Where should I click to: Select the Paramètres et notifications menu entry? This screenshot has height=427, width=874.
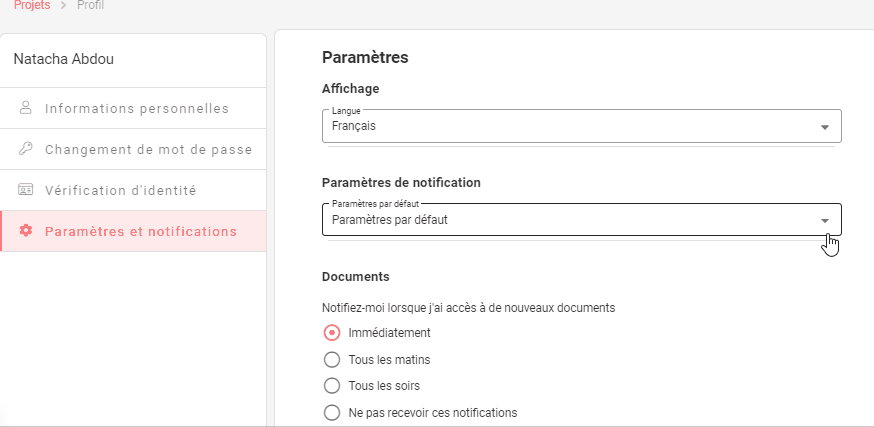(x=140, y=231)
